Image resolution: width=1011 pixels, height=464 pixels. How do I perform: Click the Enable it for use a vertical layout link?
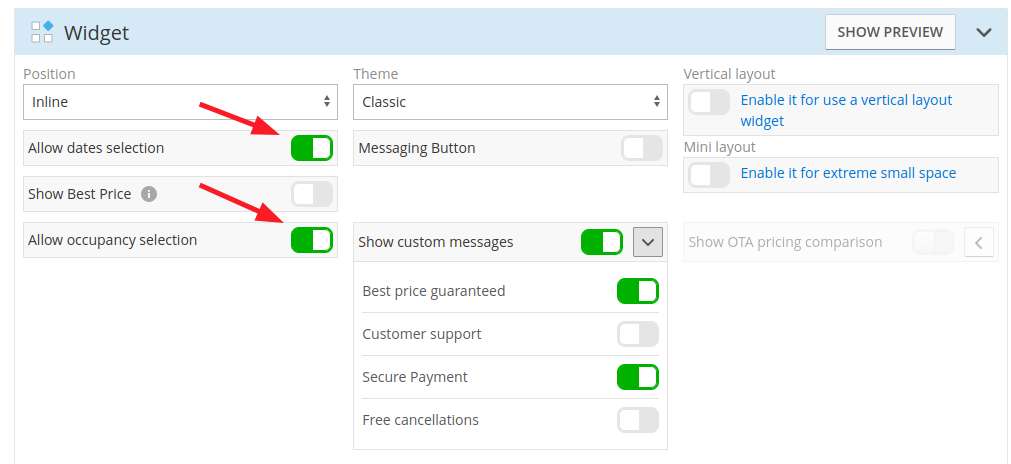[846, 110]
